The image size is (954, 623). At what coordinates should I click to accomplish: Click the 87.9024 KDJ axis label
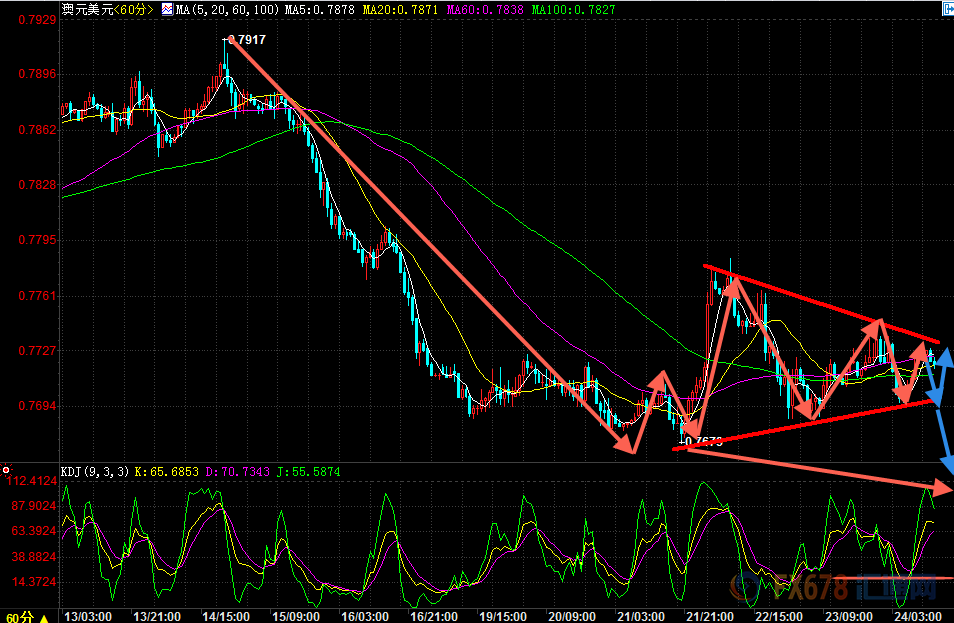[34, 506]
